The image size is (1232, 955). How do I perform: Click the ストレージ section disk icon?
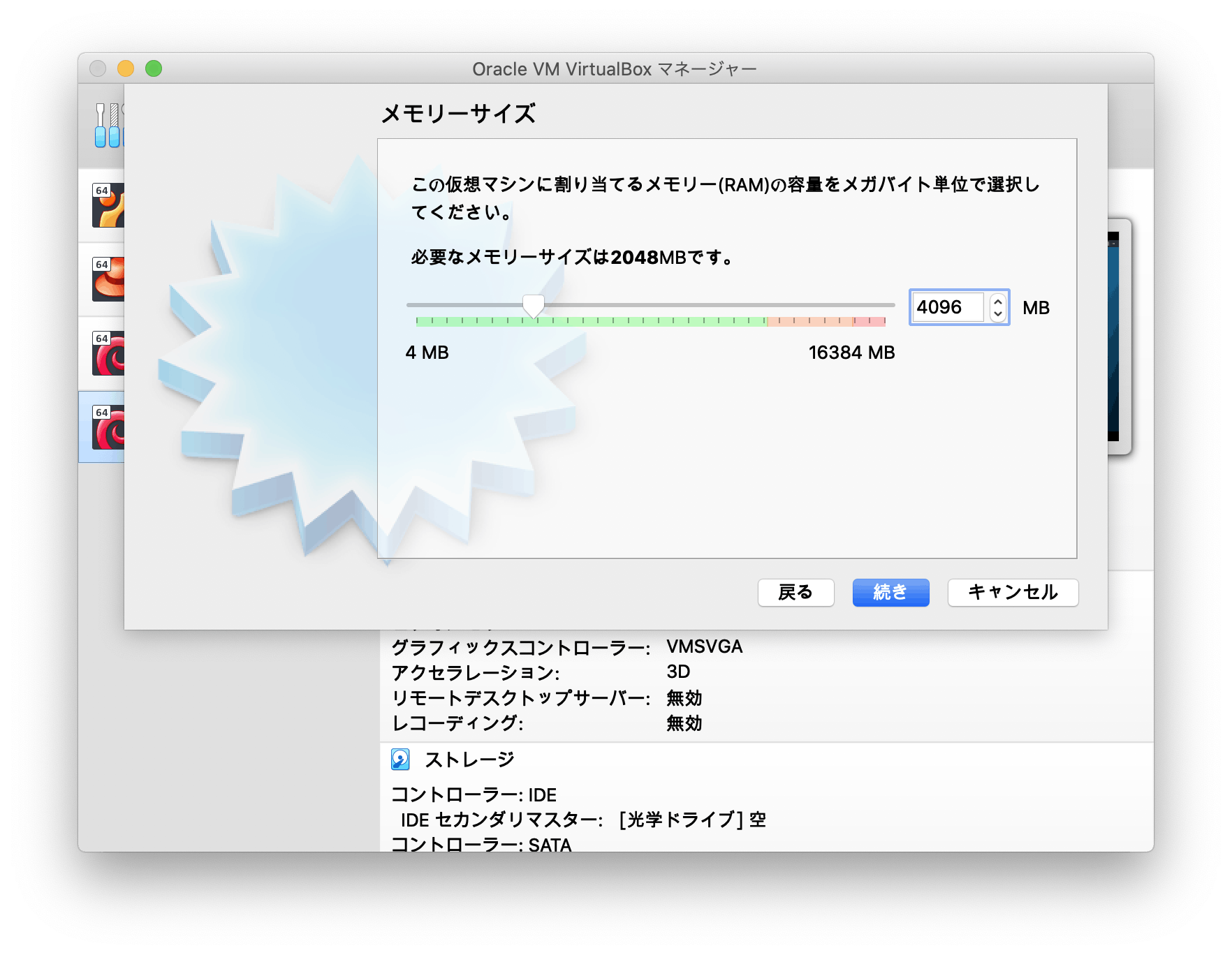click(x=400, y=759)
